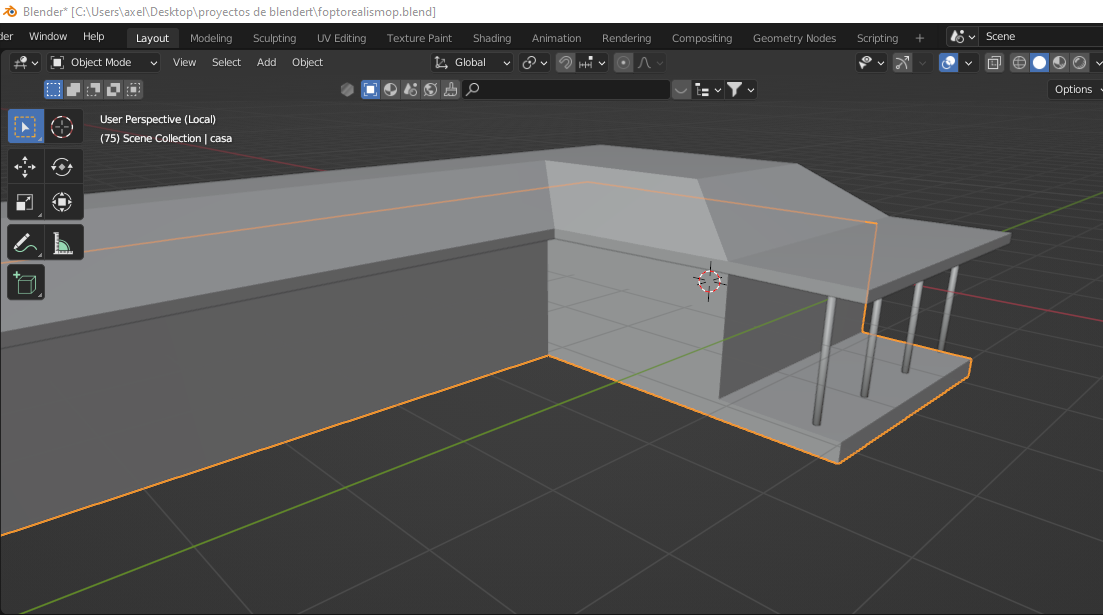Click the curved-line icon right of the search field
The image size is (1103, 615).
pos(681,89)
